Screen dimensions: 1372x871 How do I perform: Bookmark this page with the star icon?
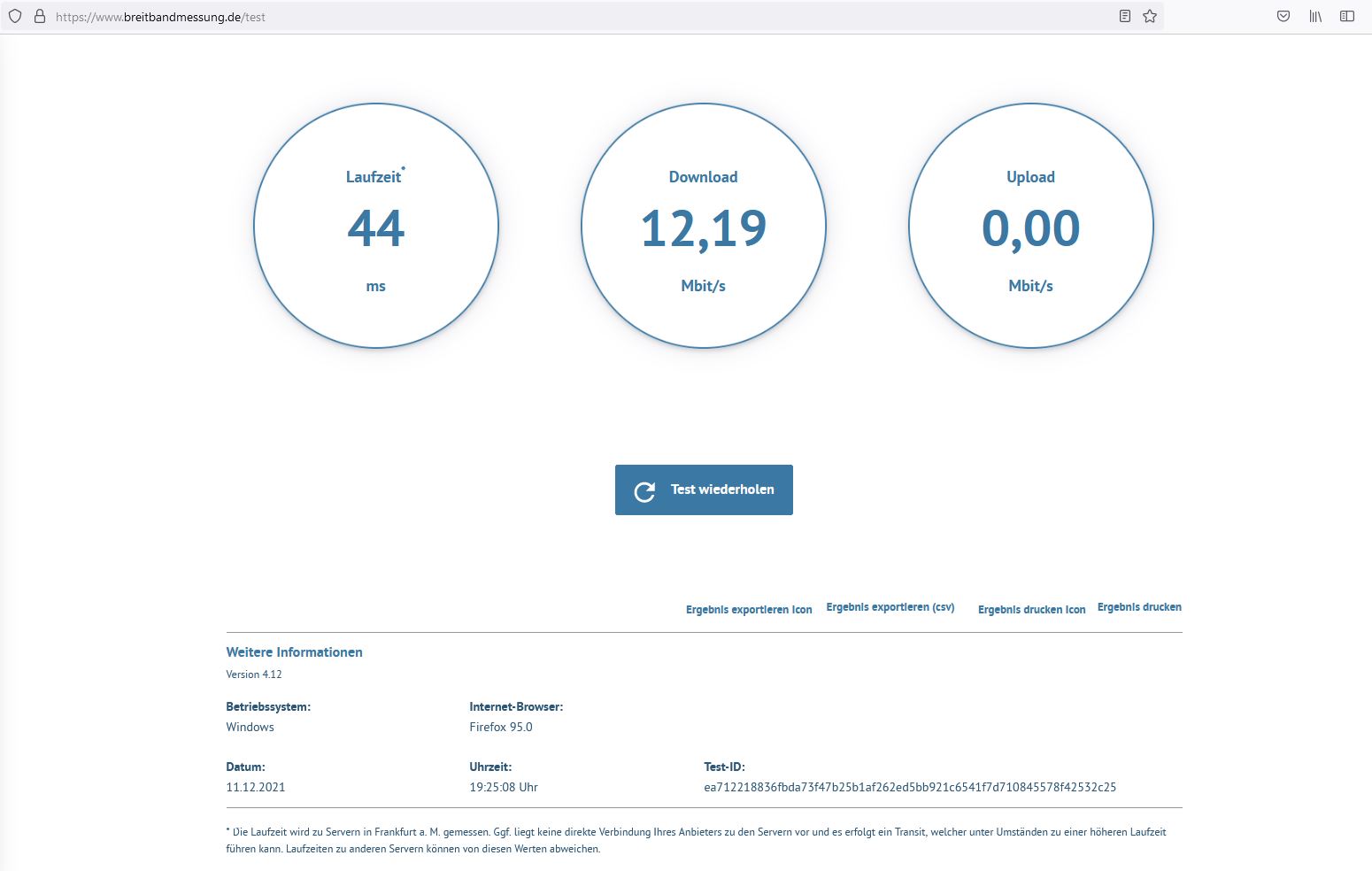click(x=1150, y=16)
